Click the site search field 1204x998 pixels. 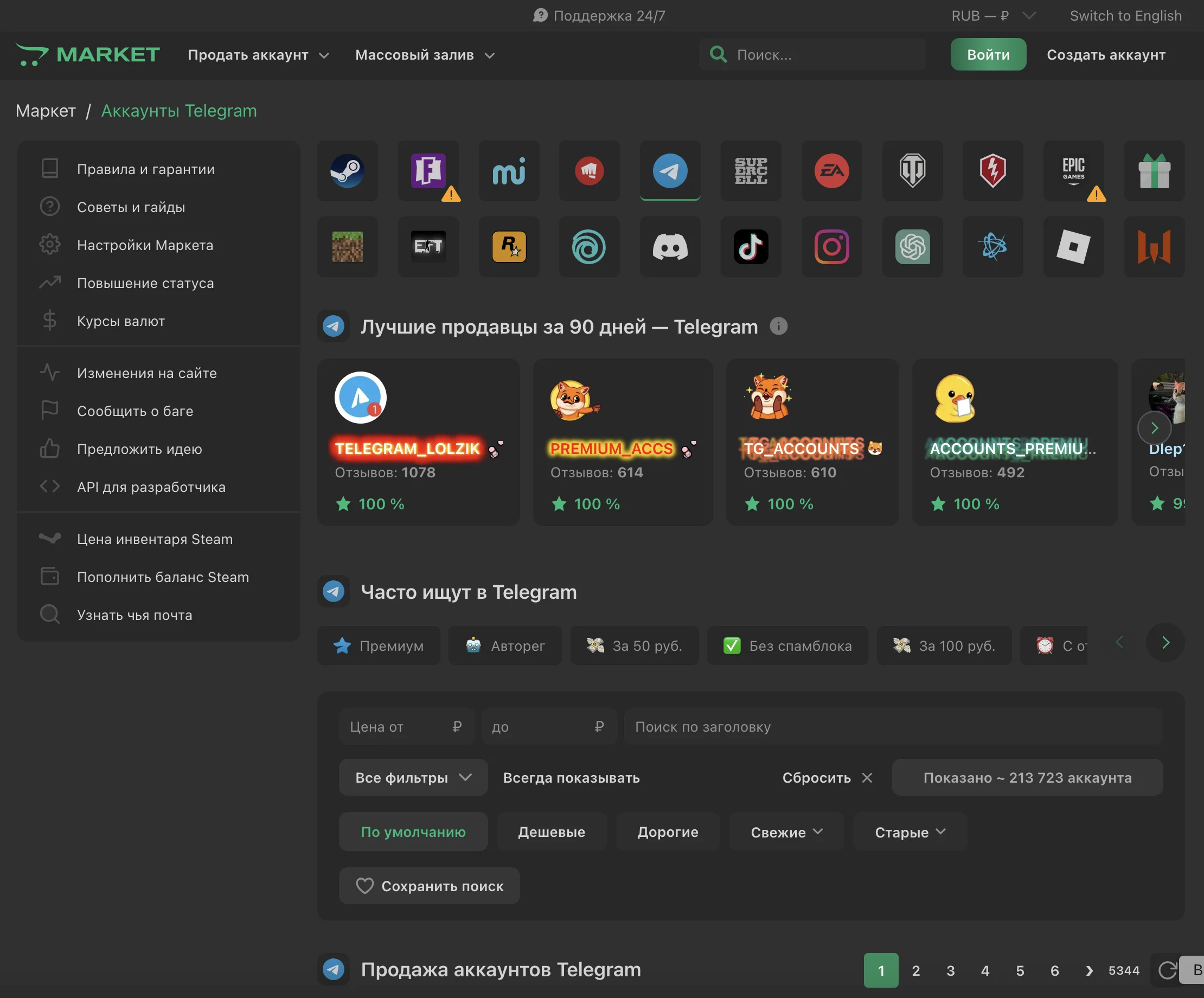812,54
